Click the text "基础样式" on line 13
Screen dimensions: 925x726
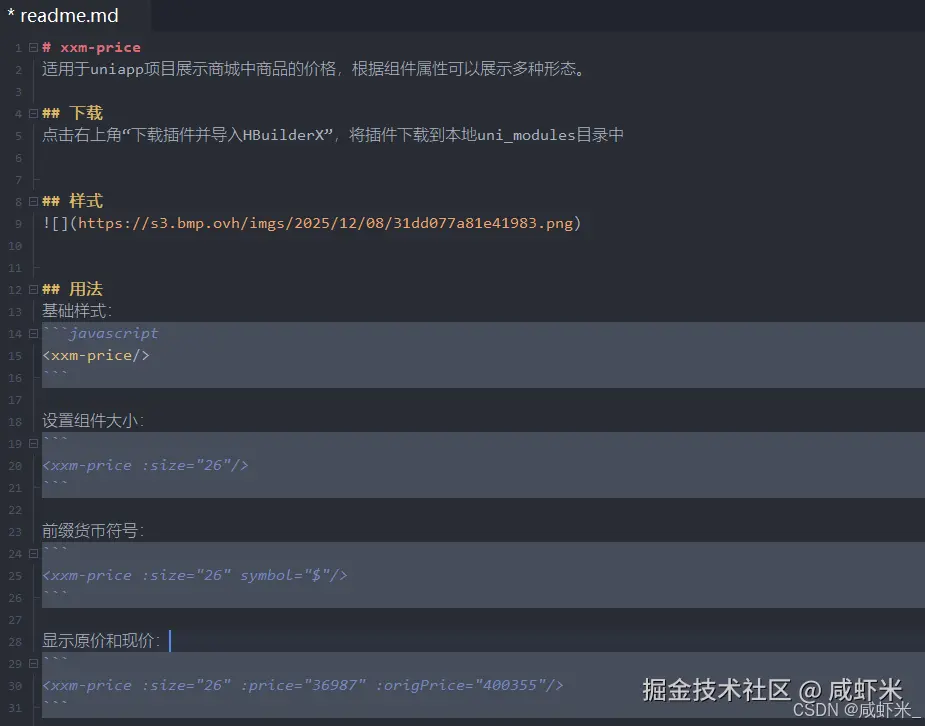pos(68,311)
